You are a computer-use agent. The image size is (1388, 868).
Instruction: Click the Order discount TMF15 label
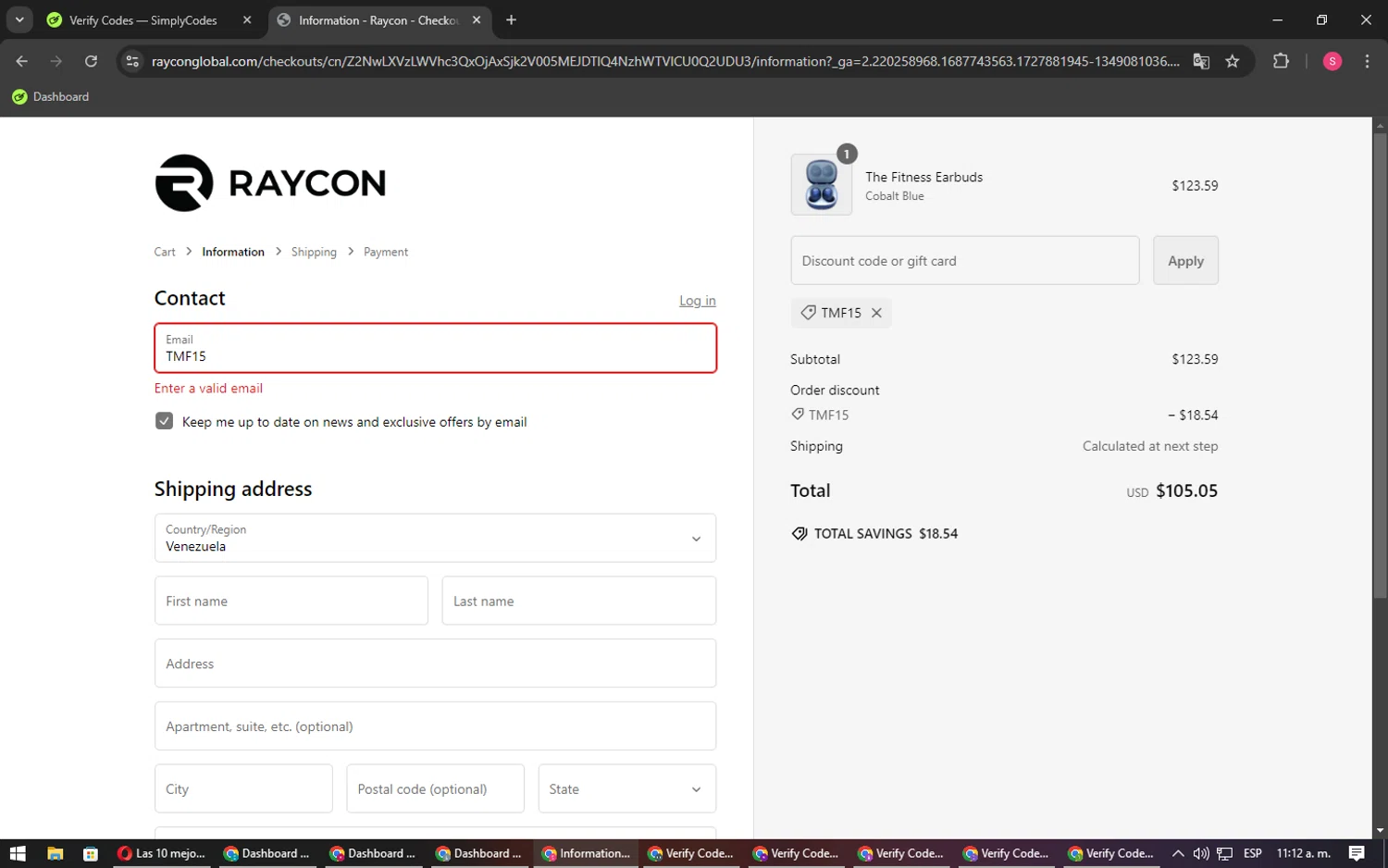click(x=828, y=415)
